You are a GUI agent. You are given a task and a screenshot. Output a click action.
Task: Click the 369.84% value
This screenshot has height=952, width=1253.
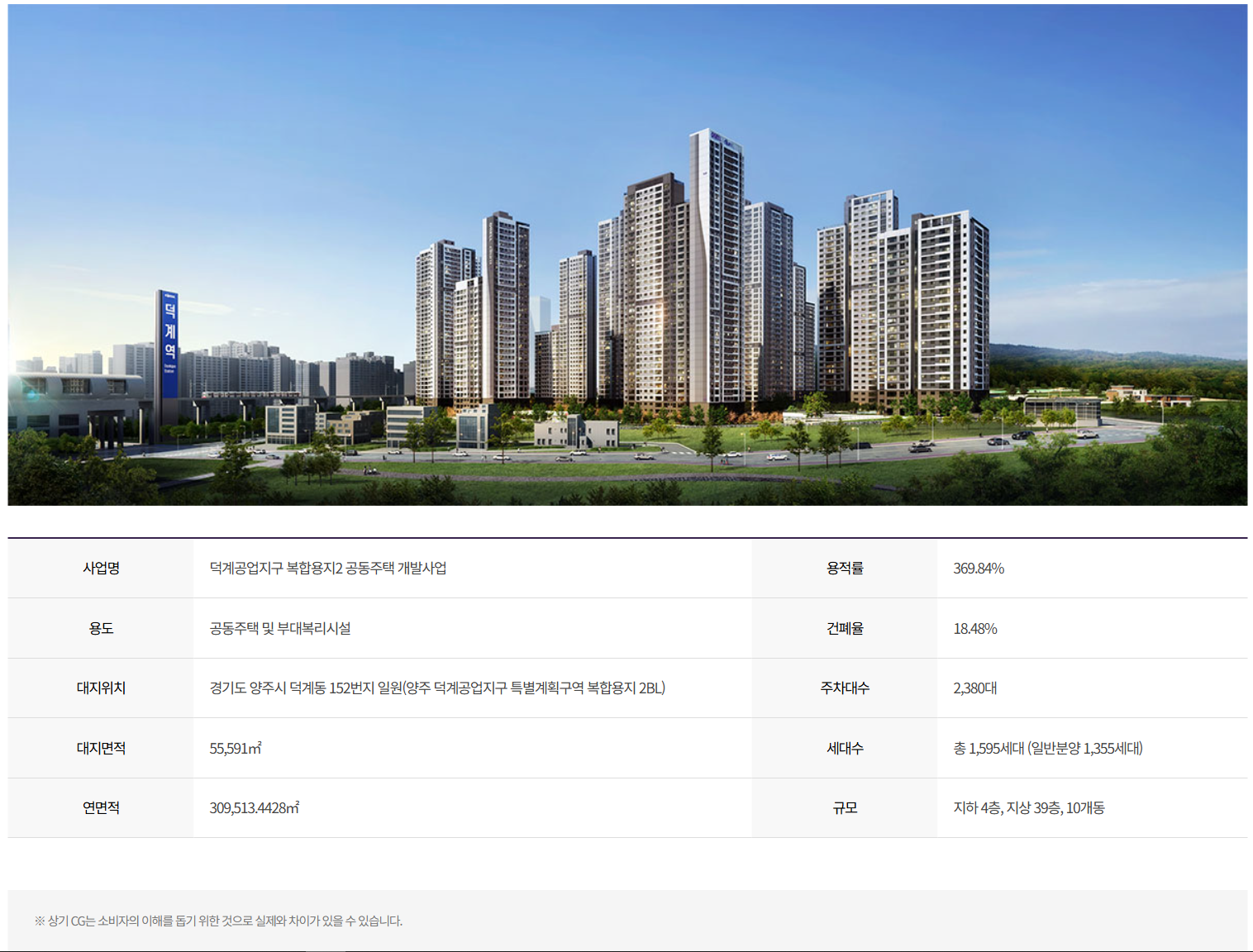(978, 569)
